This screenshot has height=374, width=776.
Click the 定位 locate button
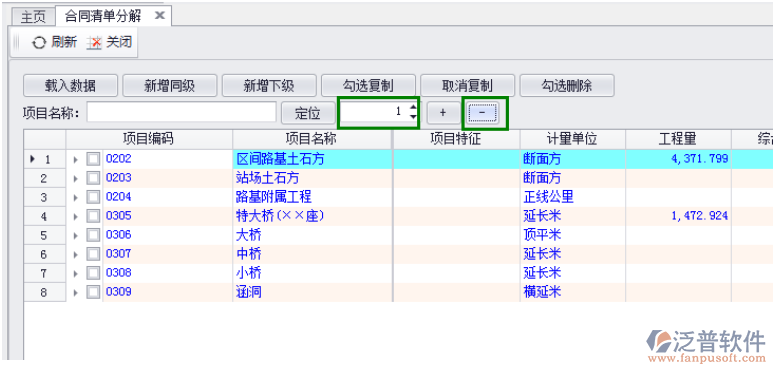(308, 113)
